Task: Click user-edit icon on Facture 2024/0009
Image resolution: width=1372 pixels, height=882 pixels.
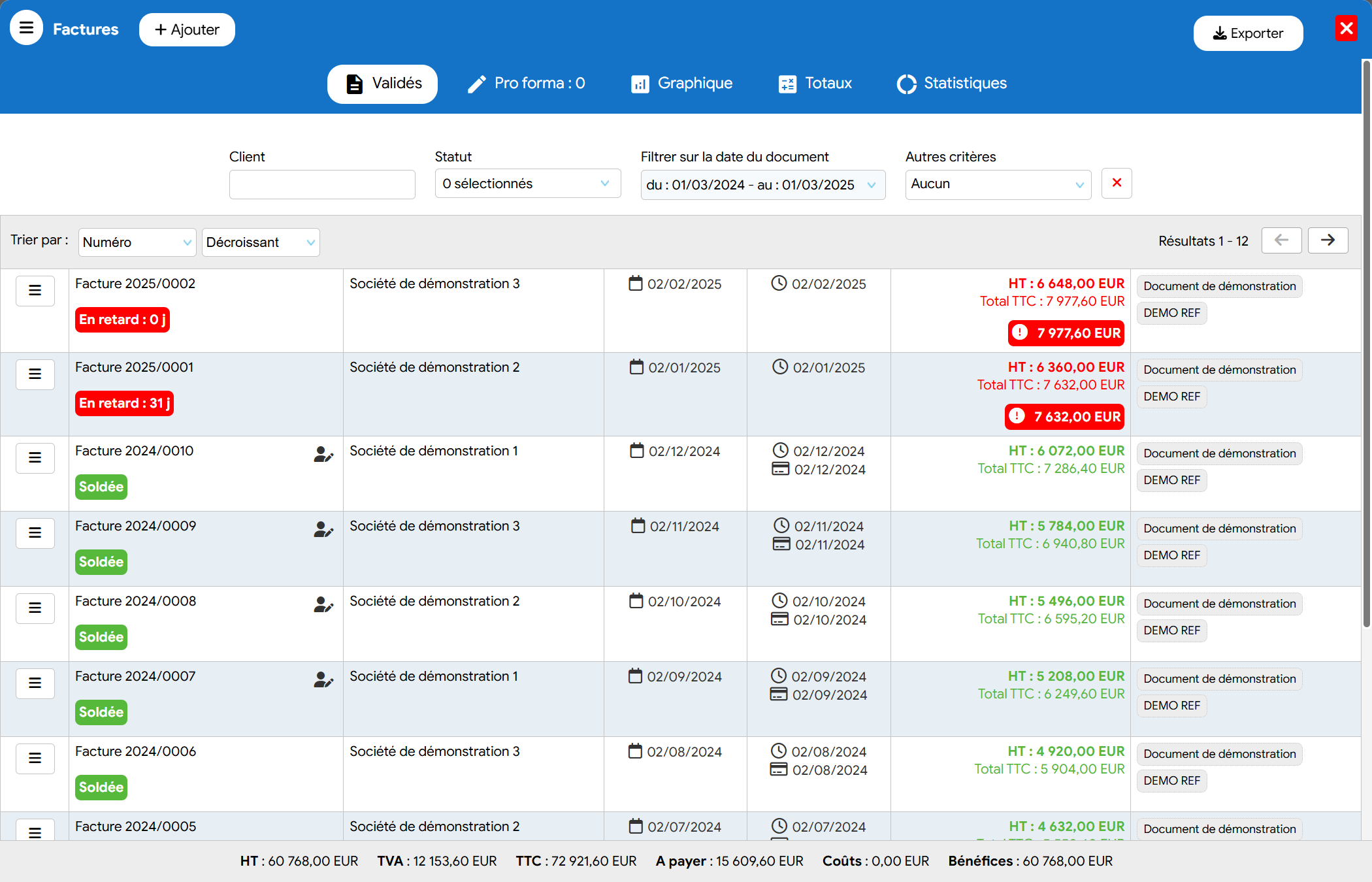Action: pos(323,529)
